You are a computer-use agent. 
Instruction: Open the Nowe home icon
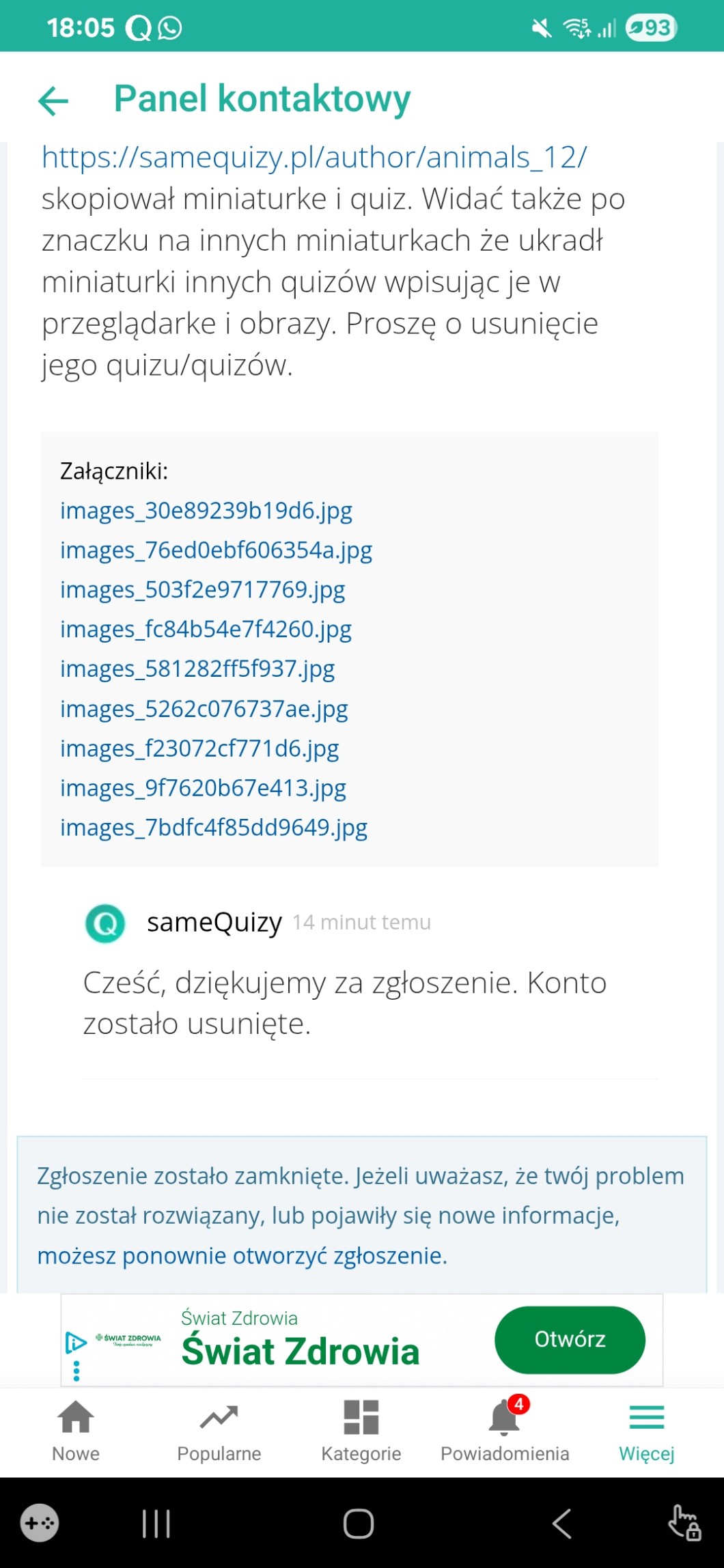point(76,1418)
